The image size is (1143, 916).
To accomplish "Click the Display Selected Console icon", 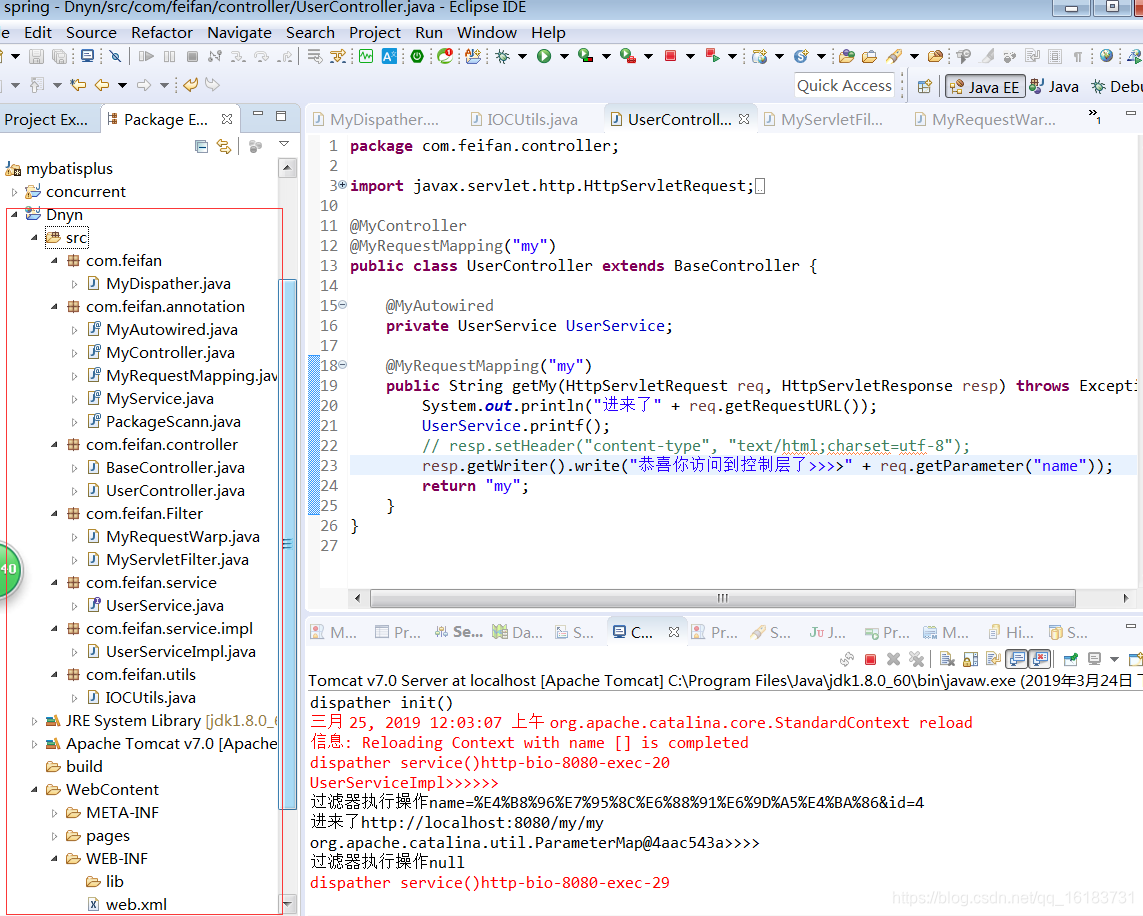I will click(x=1094, y=659).
